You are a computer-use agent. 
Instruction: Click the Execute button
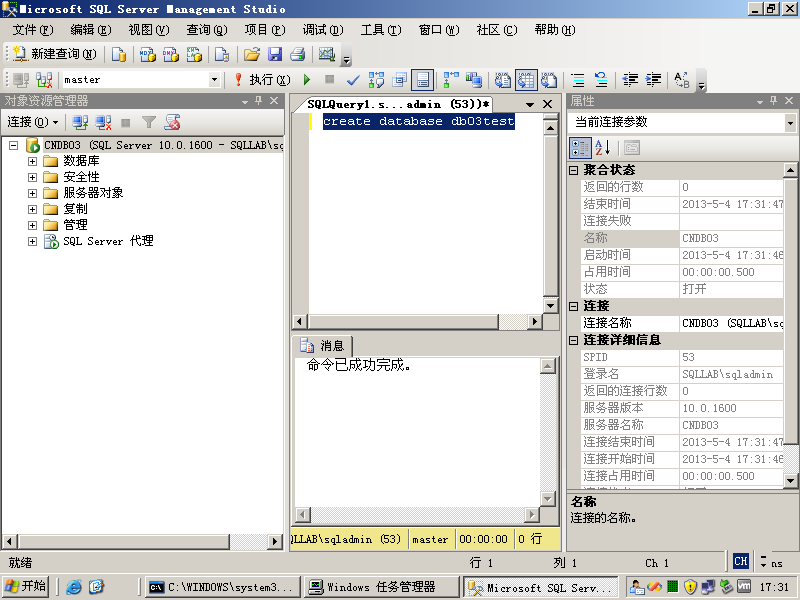coord(263,80)
